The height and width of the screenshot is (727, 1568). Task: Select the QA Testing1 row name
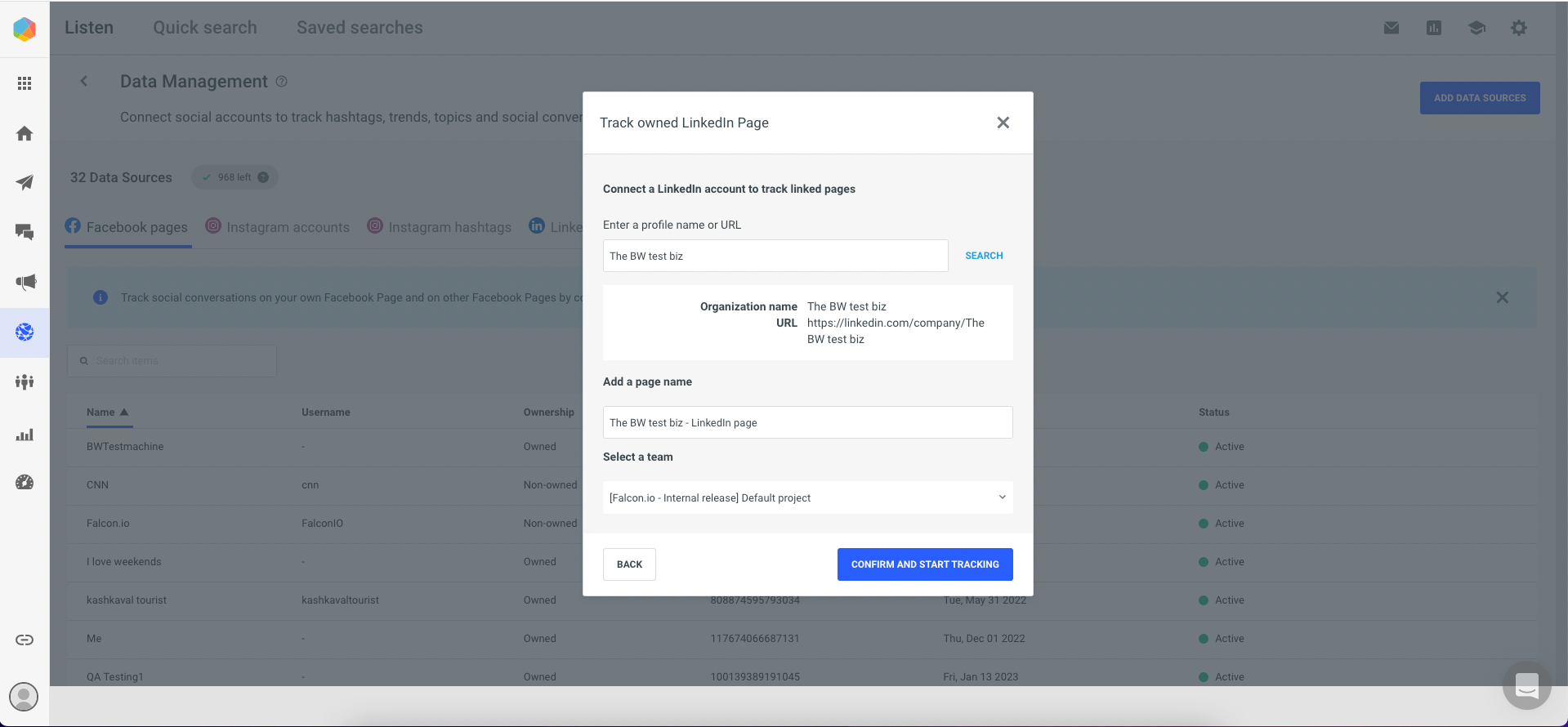pos(115,677)
